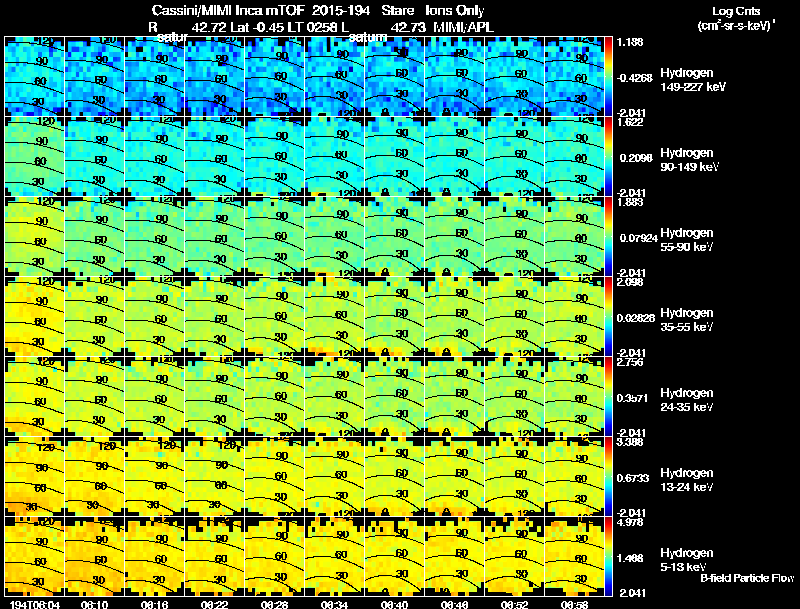Click the 1.138 color scale maximum
800x609 pixels.
(630, 42)
